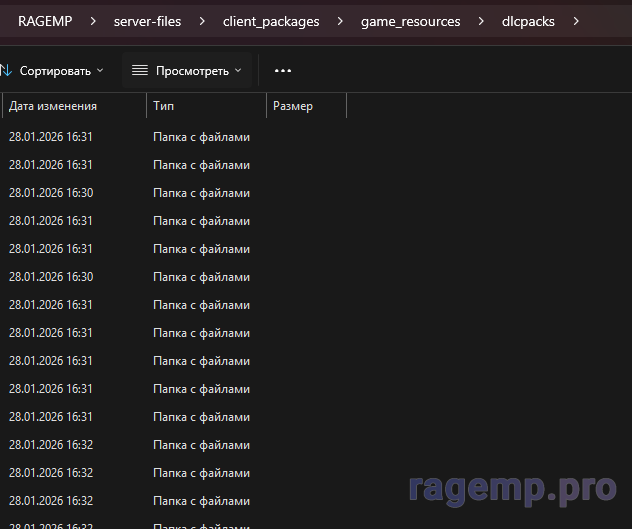Viewport: 632px width, 529px height.
Task: Open the three-dot more options menu
Action: click(x=283, y=71)
